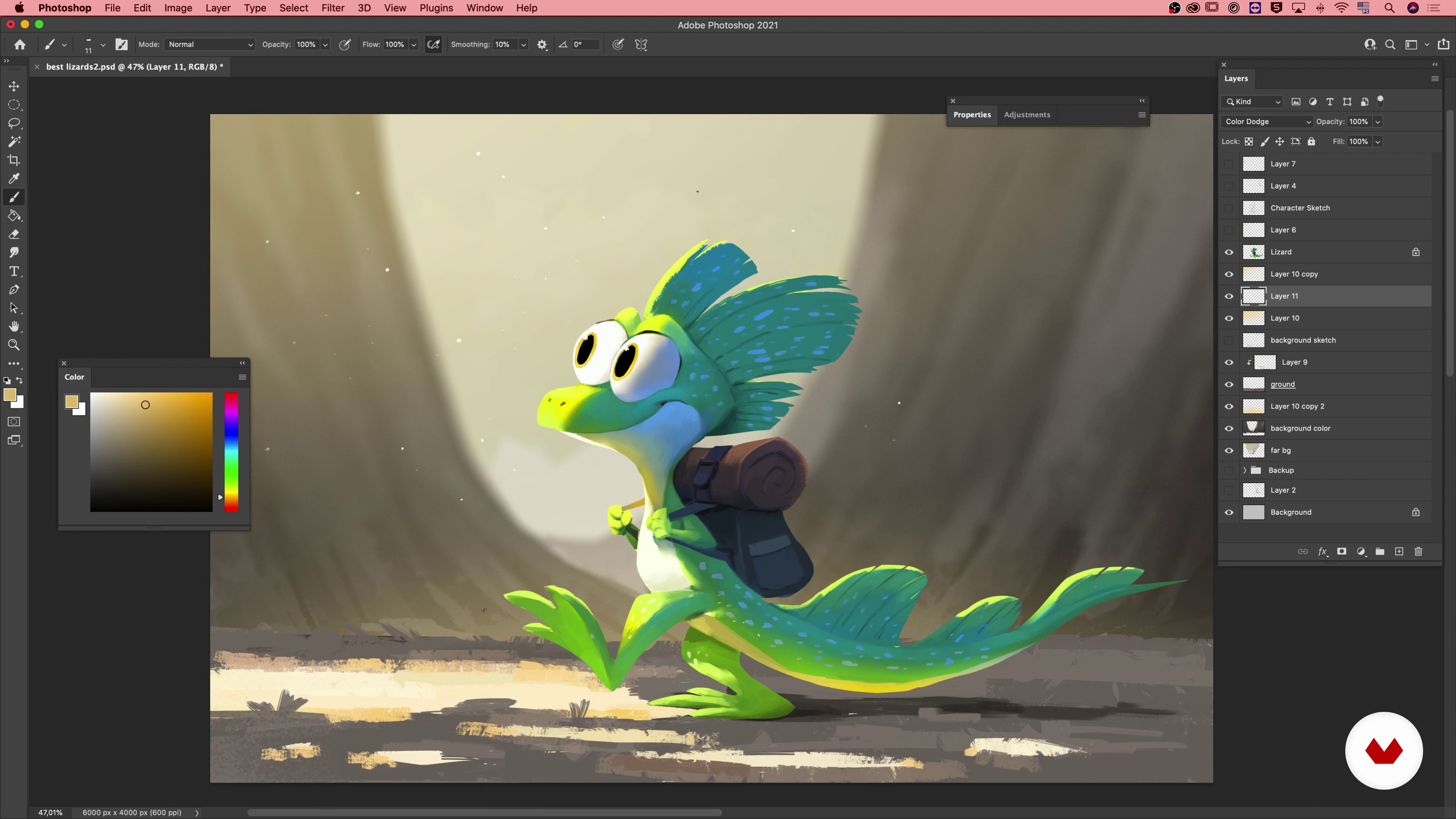Show the background sketch layer
This screenshot has width=1456, height=819.
click(x=1229, y=340)
